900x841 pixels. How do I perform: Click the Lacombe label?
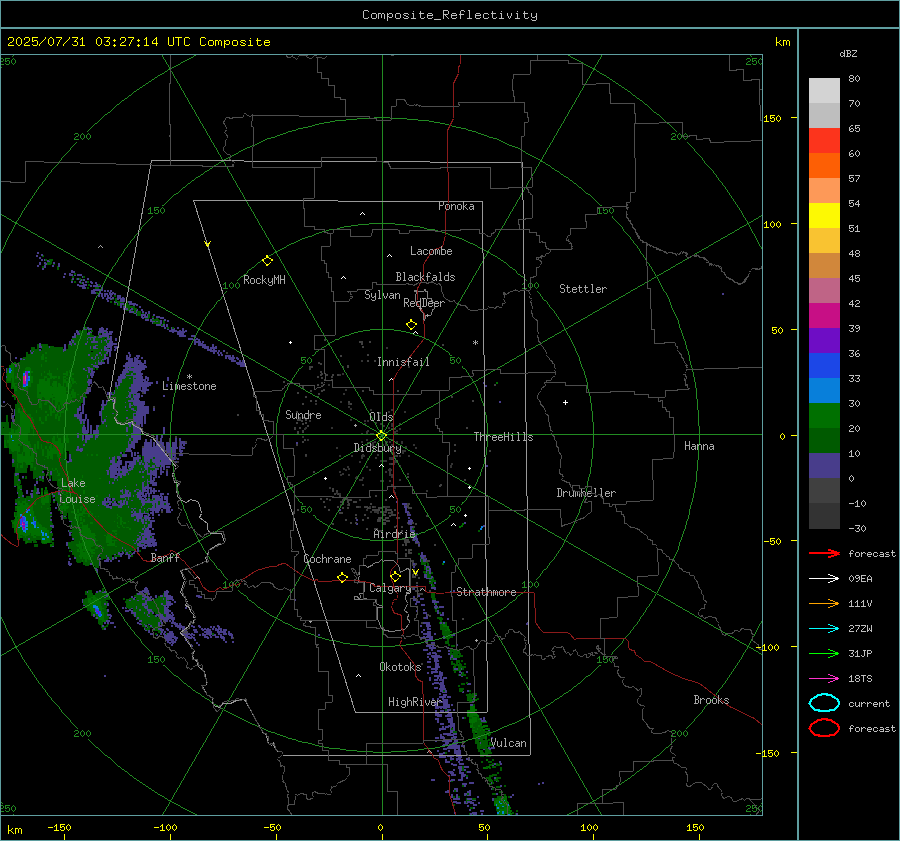pos(431,251)
